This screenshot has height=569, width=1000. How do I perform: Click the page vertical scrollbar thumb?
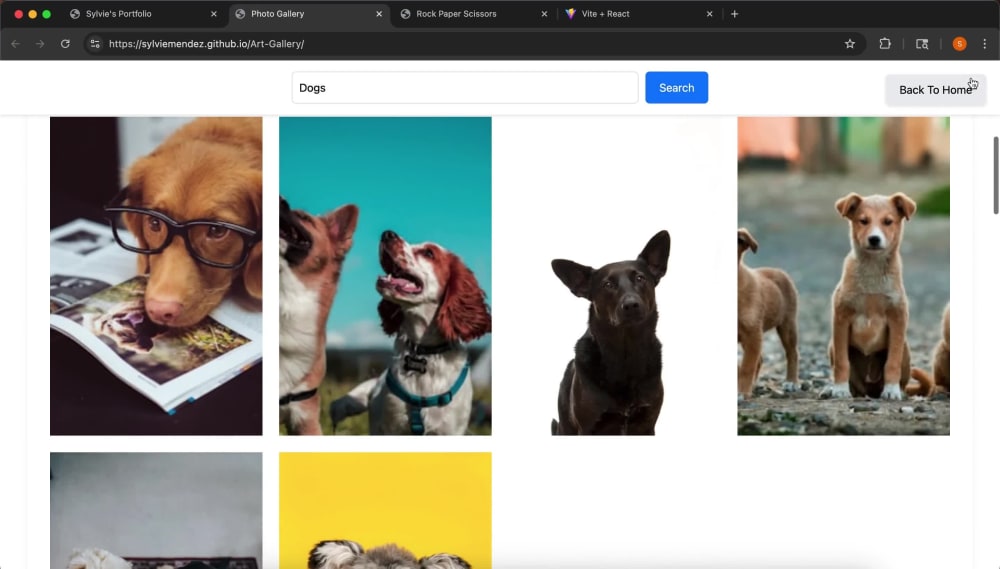coord(996,175)
